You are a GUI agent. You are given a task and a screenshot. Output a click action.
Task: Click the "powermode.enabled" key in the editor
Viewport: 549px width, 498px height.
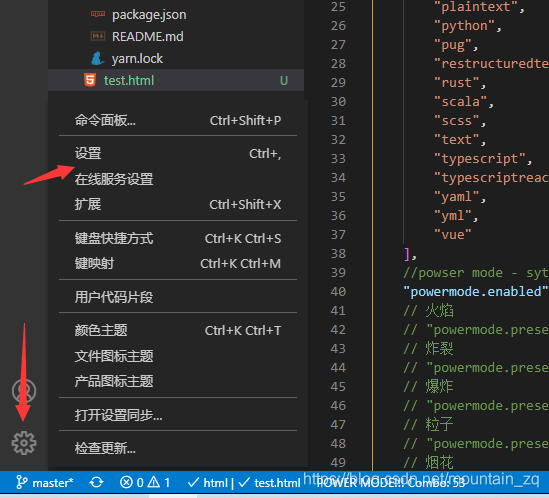point(475,291)
